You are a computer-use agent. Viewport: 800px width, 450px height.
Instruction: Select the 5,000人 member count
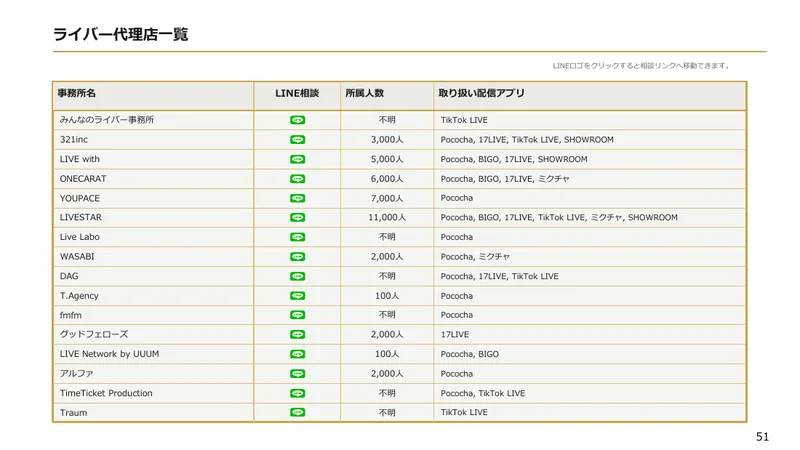(387, 159)
